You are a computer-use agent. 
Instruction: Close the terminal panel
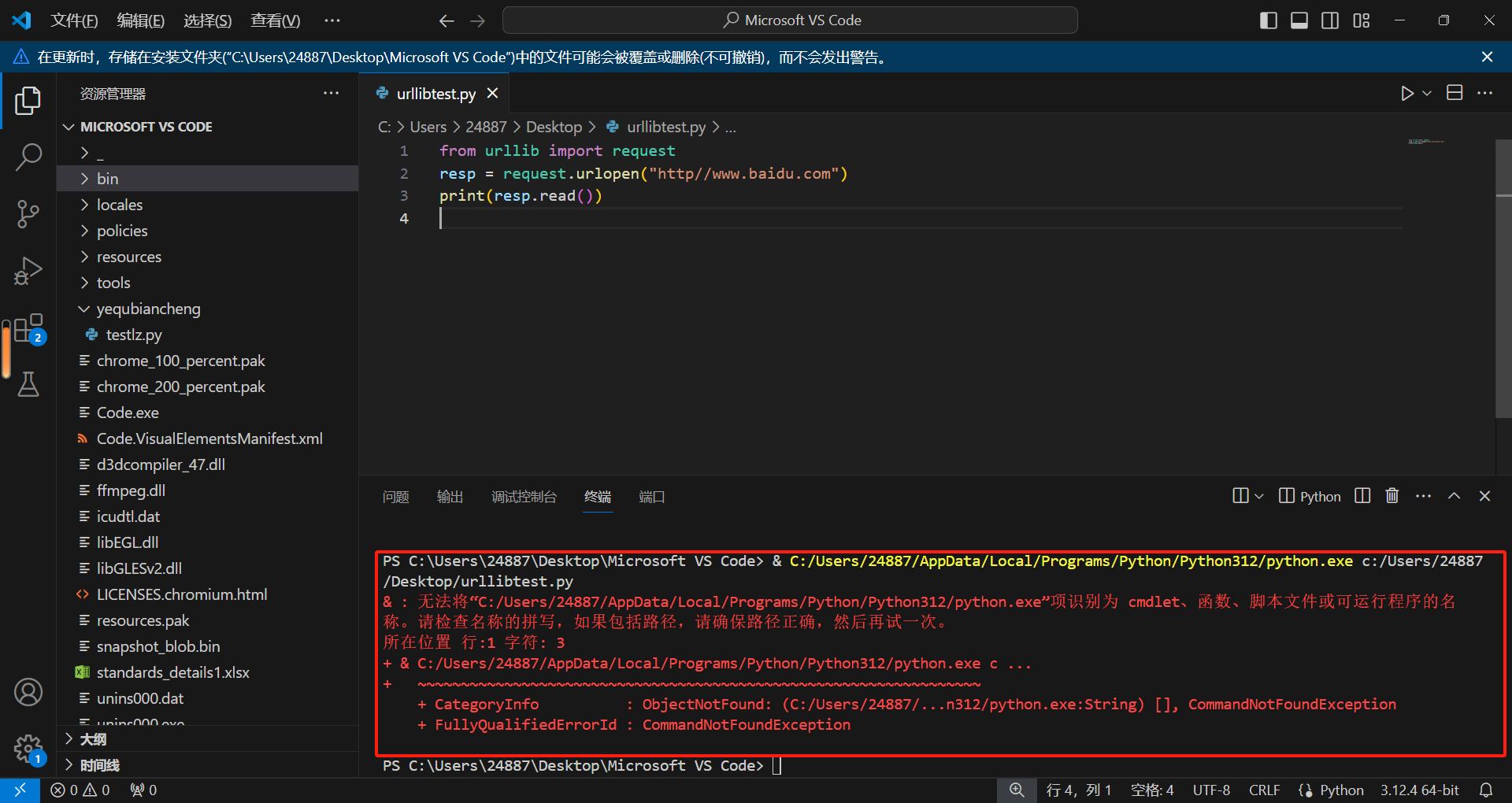point(1484,496)
